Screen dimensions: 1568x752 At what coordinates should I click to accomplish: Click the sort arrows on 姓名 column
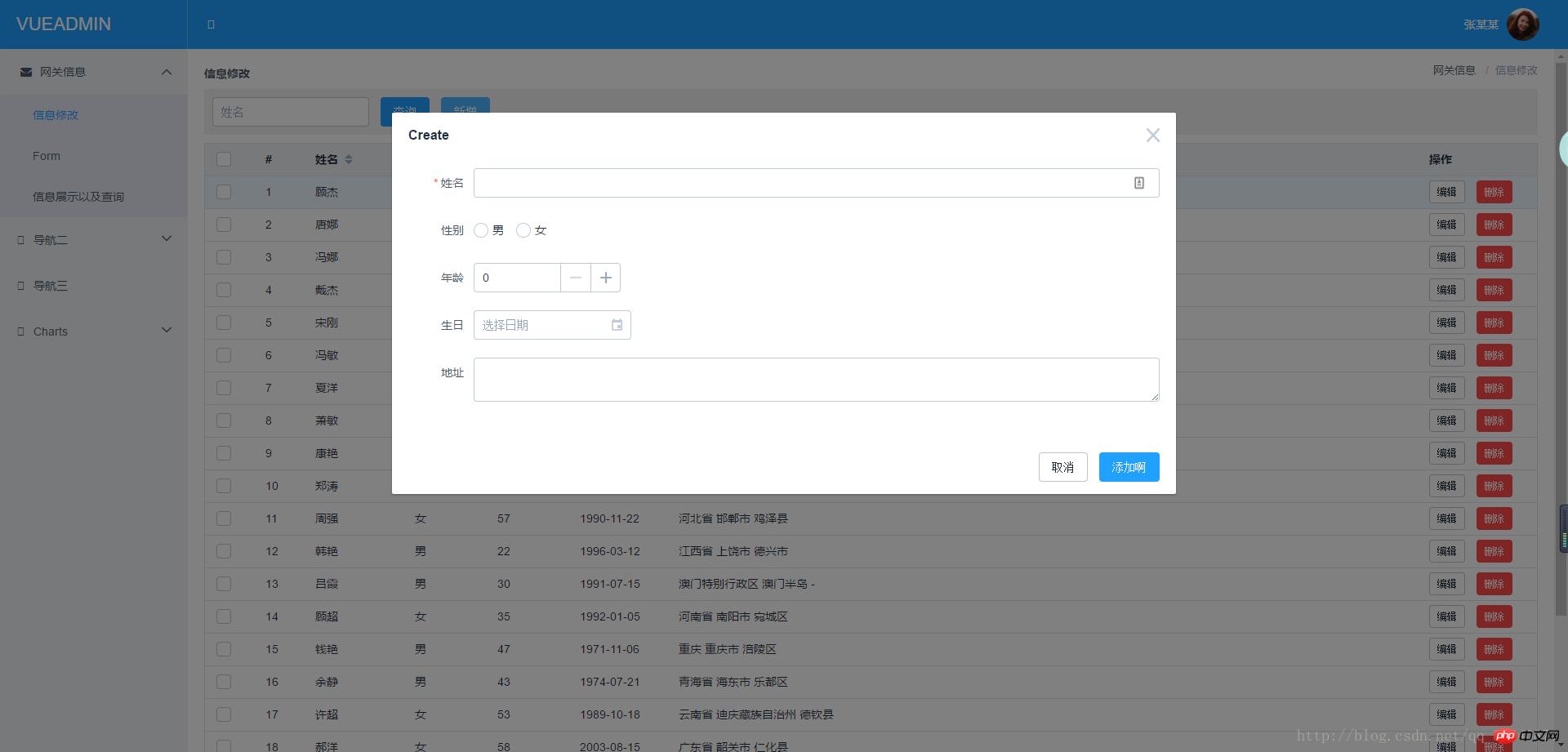tap(349, 159)
